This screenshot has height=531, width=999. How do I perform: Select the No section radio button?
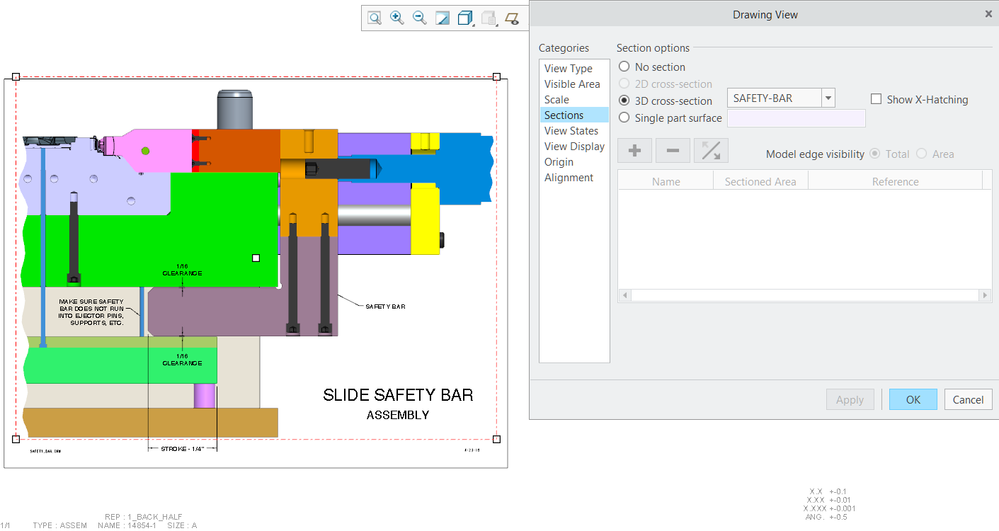tap(625, 67)
